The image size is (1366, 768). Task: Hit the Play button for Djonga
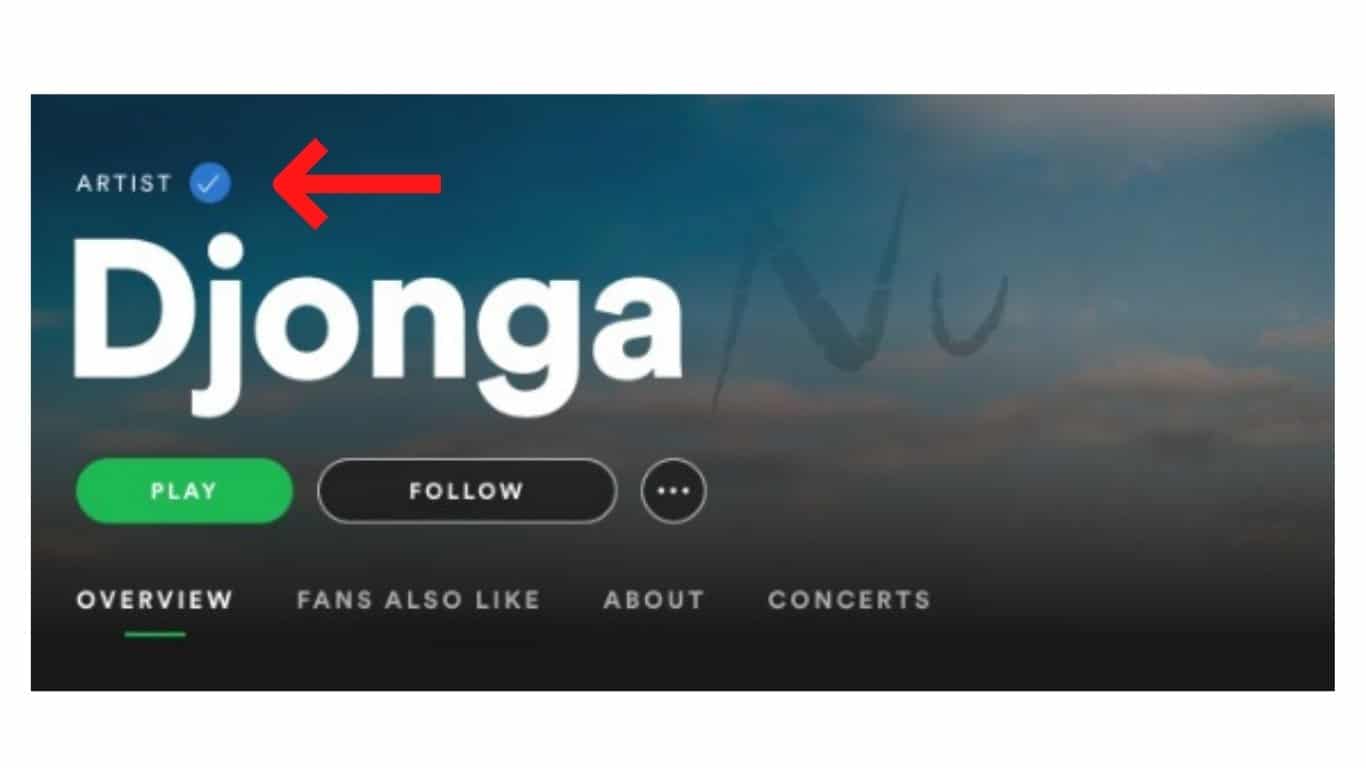(184, 491)
